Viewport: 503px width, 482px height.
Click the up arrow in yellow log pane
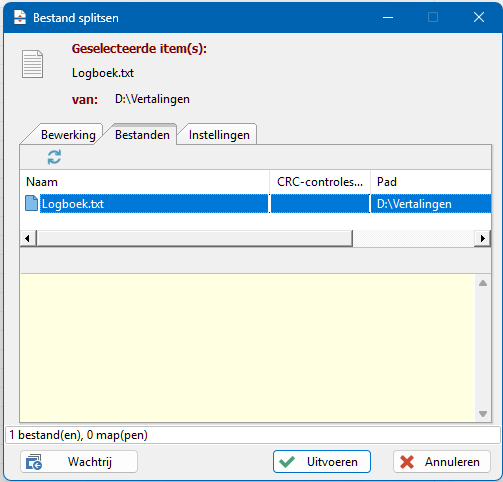click(x=483, y=283)
